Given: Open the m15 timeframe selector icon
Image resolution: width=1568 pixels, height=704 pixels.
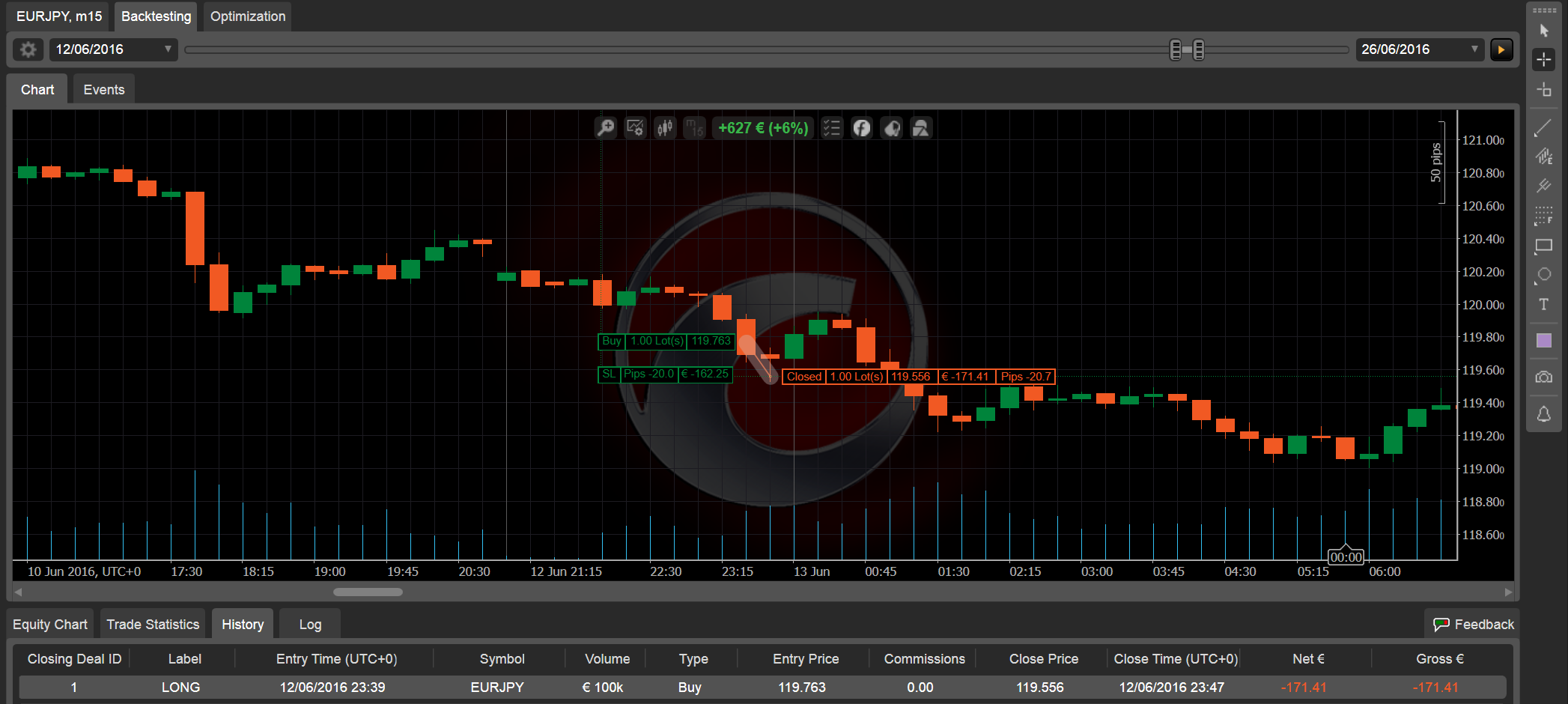Looking at the screenshot, I should coord(694,128).
